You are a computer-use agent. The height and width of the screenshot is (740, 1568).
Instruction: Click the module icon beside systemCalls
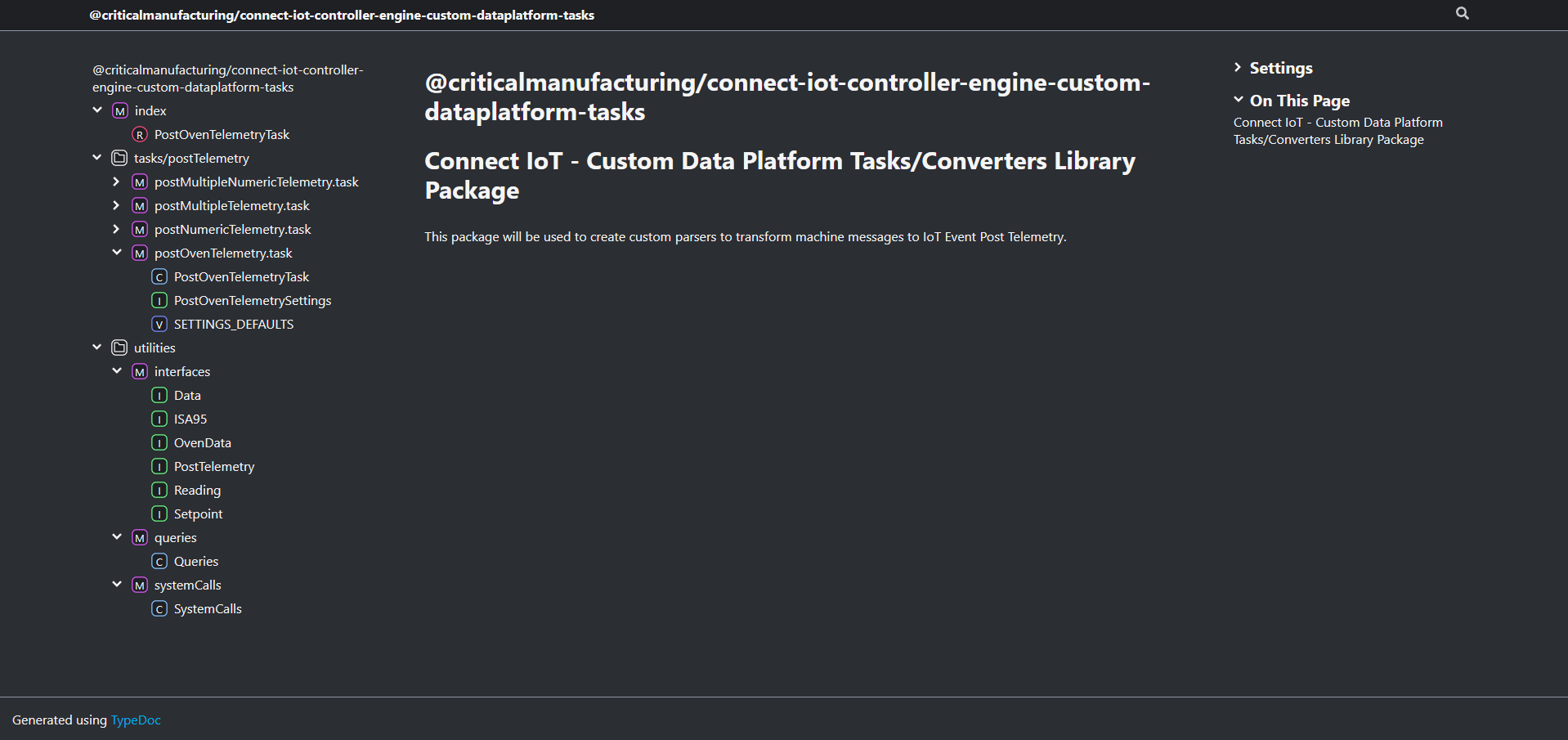click(140, 585)
